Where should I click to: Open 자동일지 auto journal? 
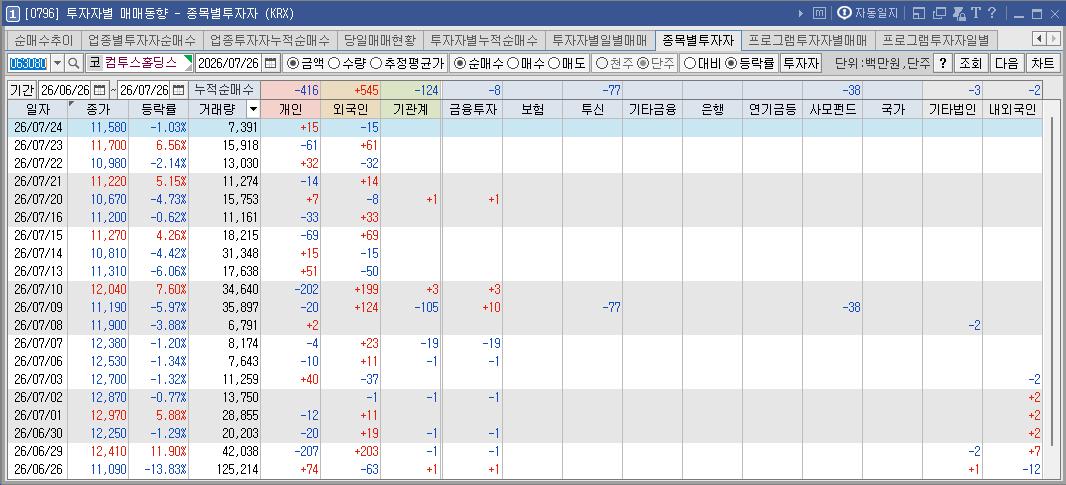pos(867,13)
